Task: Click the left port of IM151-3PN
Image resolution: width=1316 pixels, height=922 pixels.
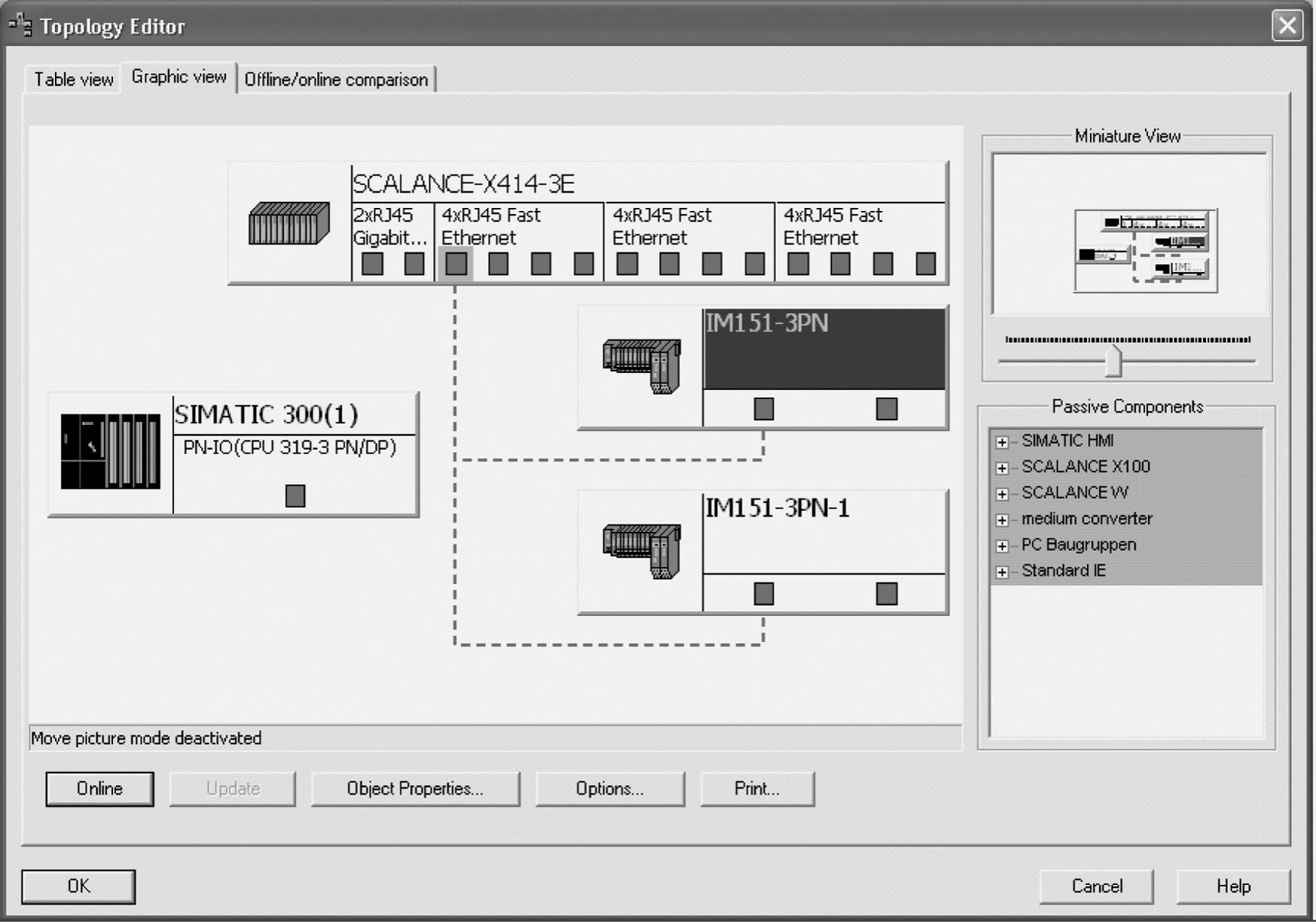Action: coord(764,409)
